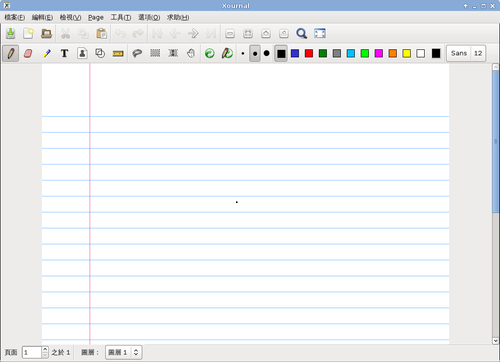Click the vertical scrollbar handle
This screenshot has width=500, height=362.
click(x=496, y=141)
